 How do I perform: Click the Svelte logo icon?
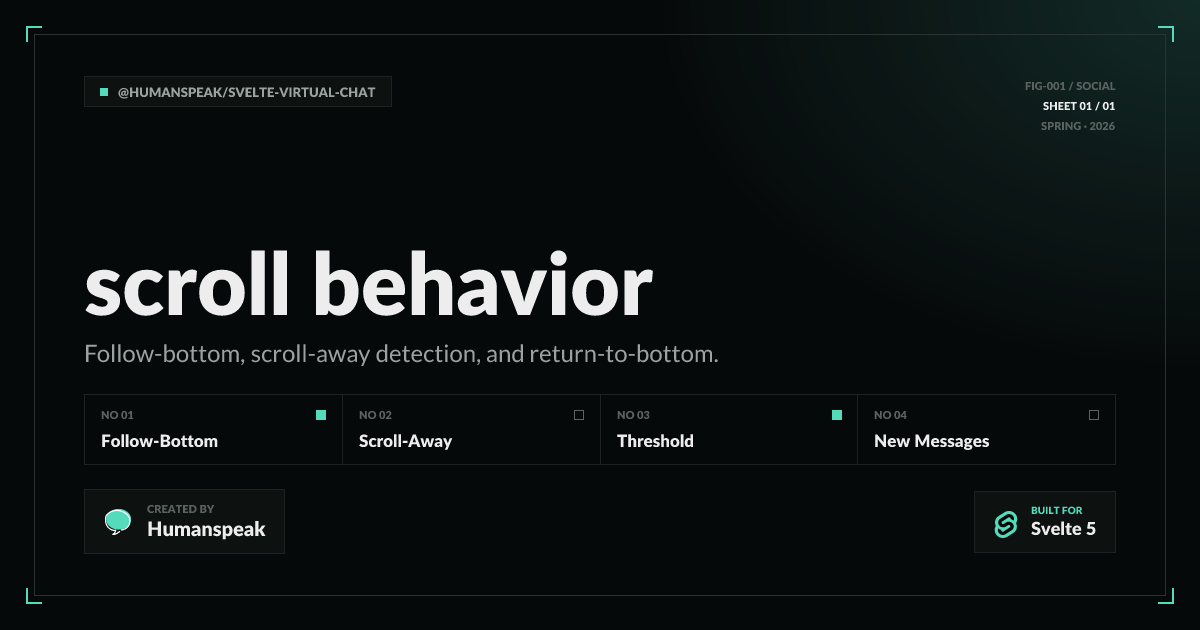click(1005, 524)
